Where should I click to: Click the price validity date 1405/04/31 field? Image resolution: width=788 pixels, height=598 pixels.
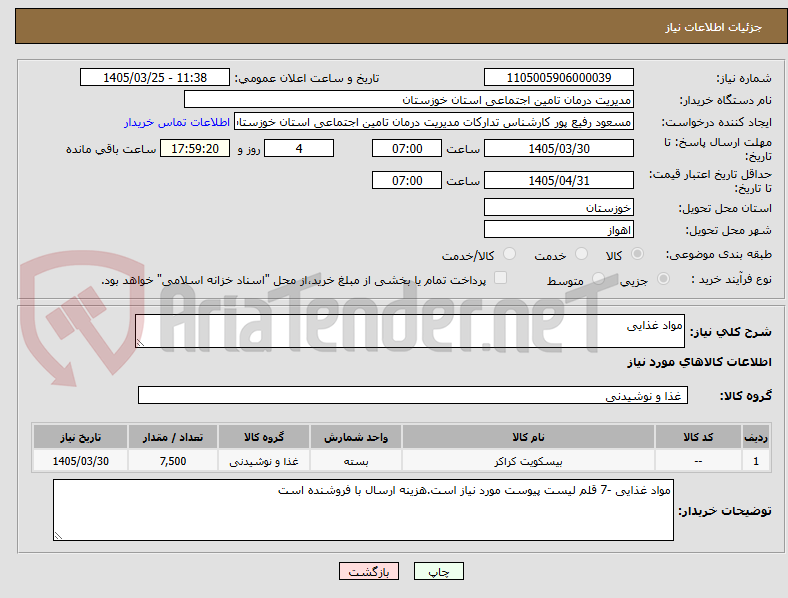click(558, 180)
